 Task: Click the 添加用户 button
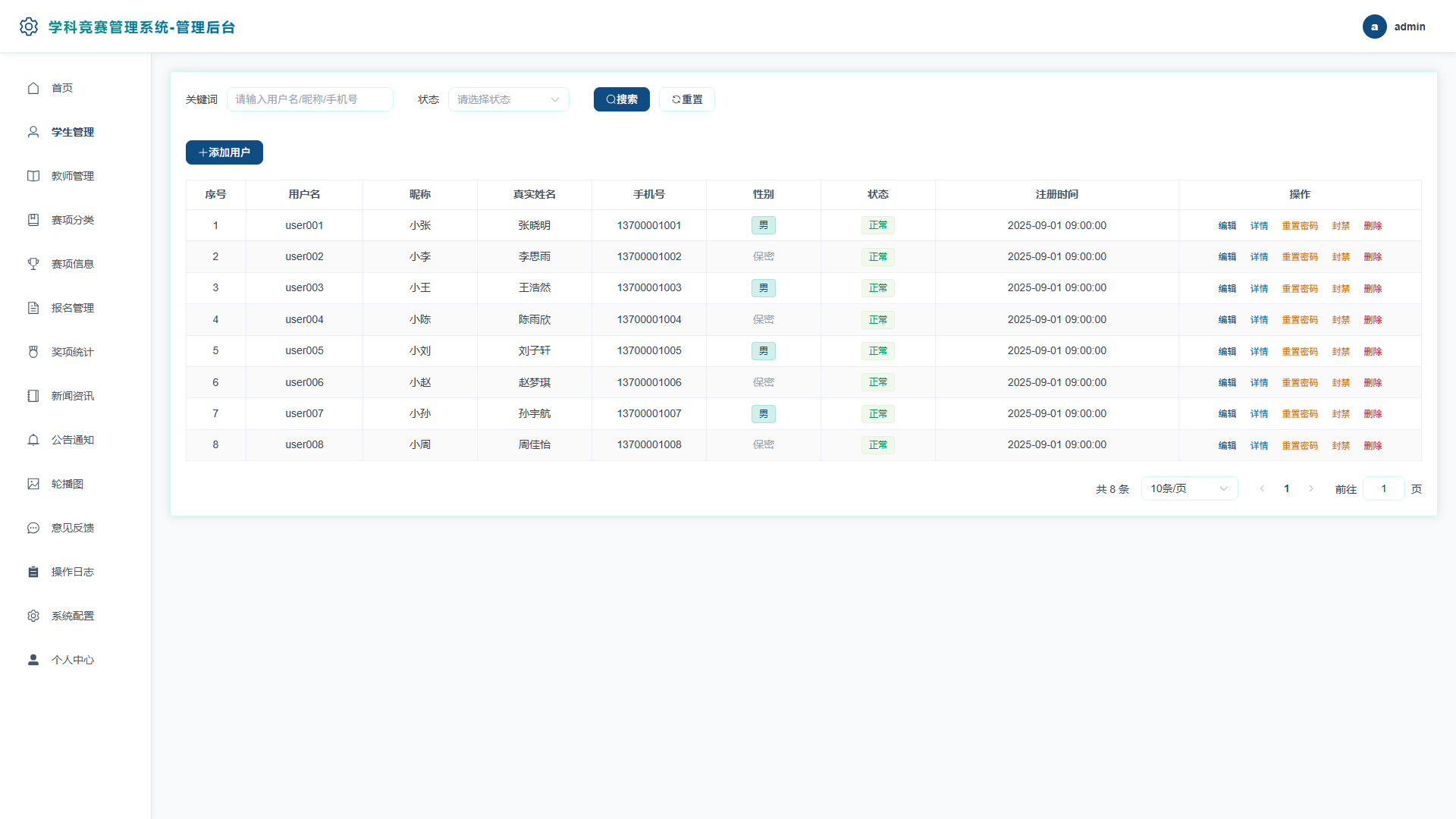click(x=224, y=152)
